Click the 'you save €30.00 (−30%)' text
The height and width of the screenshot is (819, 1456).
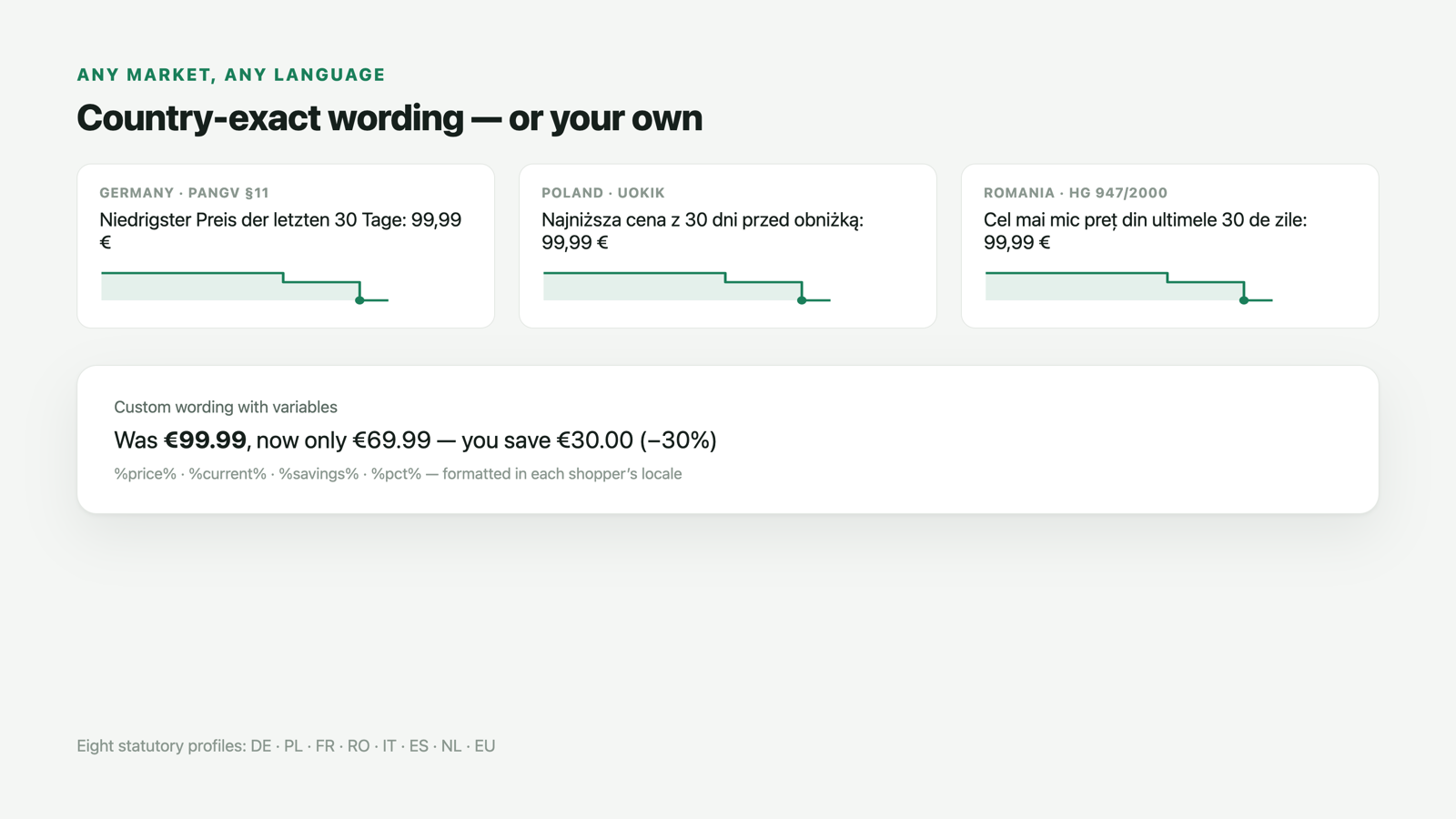tap(589, 440)
